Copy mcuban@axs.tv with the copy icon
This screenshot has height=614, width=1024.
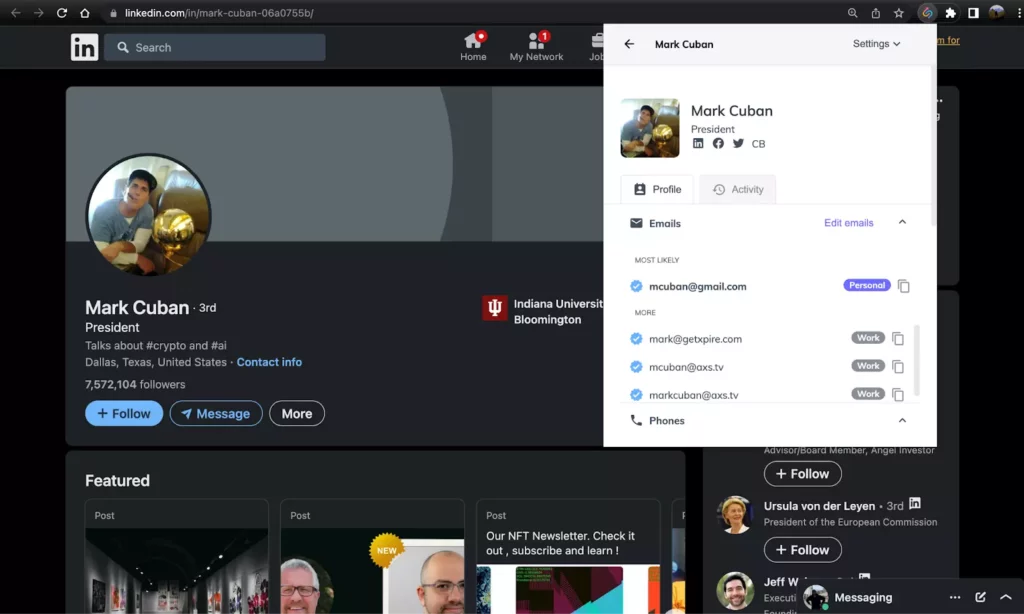(x=898, y=366)
